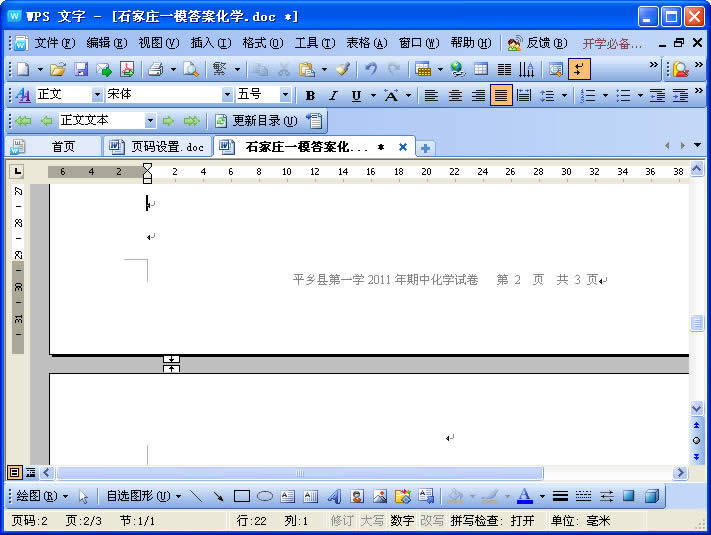
Task: Open the 插入 (Insert) menu
Action: point(210,43)
